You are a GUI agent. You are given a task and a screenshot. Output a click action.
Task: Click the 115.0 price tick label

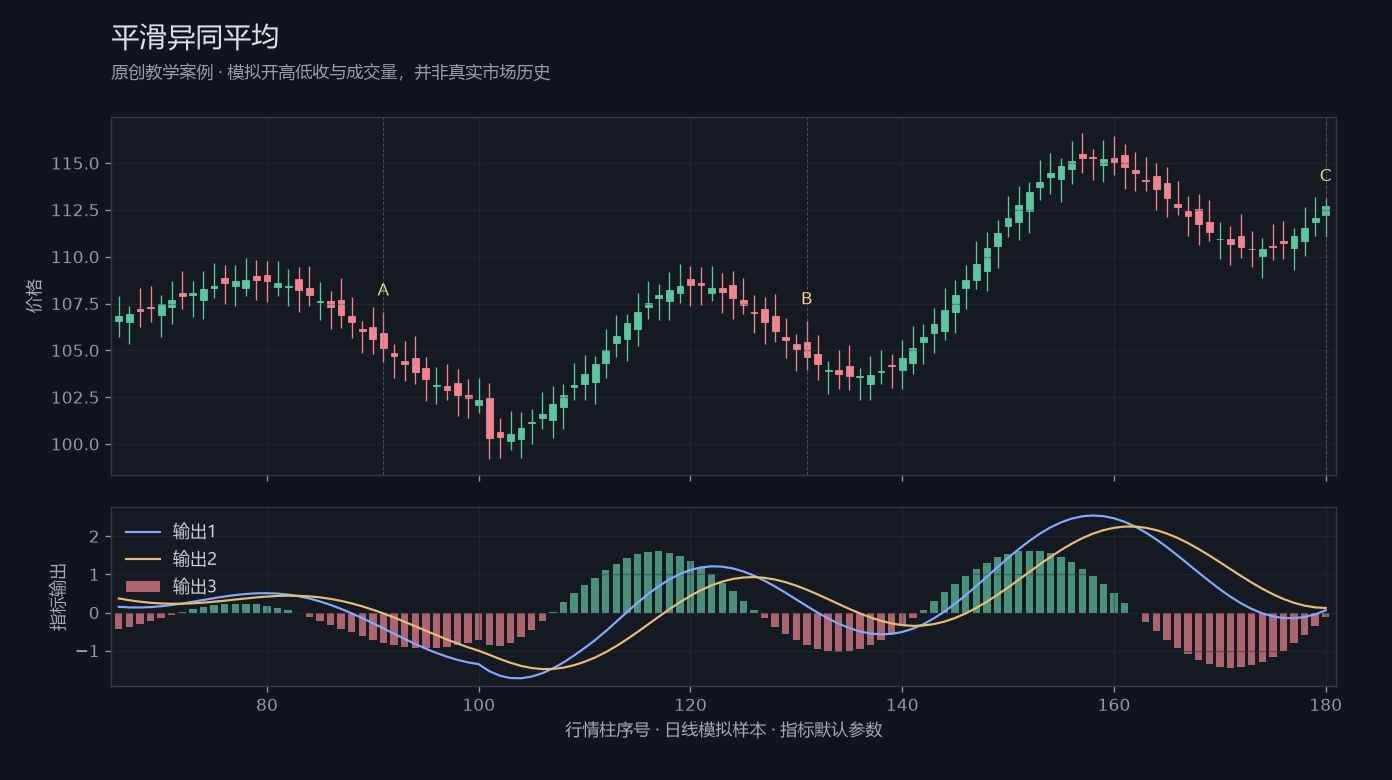(75, 164)
